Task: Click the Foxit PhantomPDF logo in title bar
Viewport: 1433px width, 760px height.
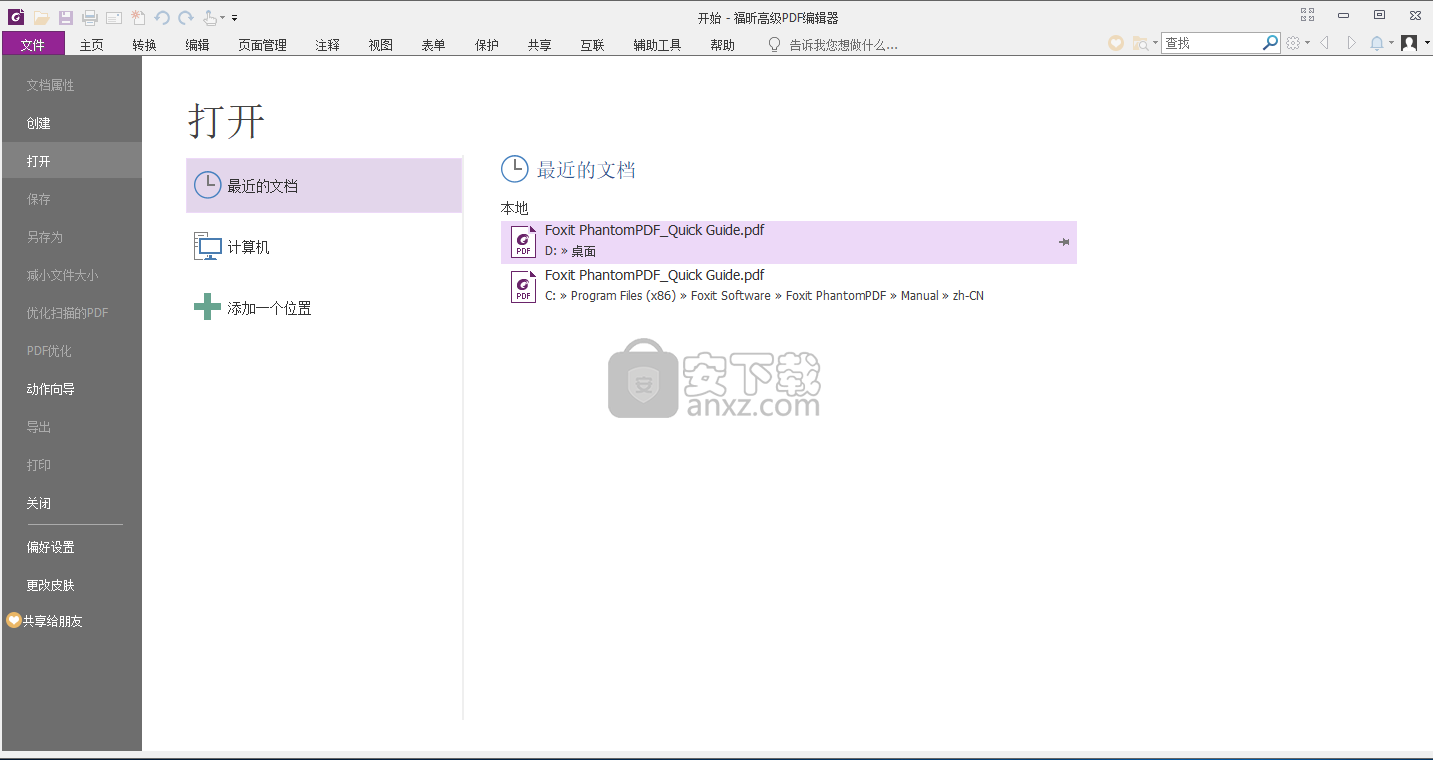Action: coord(16,17)
